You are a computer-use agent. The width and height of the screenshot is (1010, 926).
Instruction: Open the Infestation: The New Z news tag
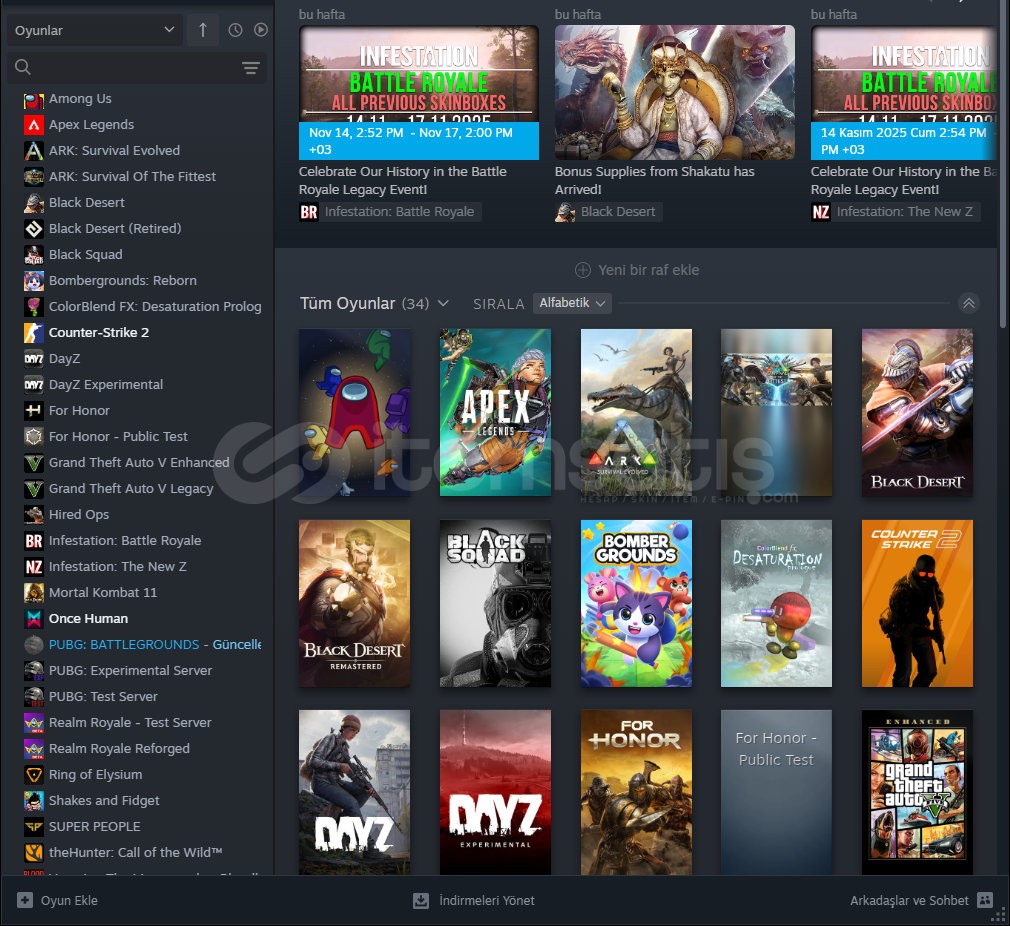pos(895,212)
